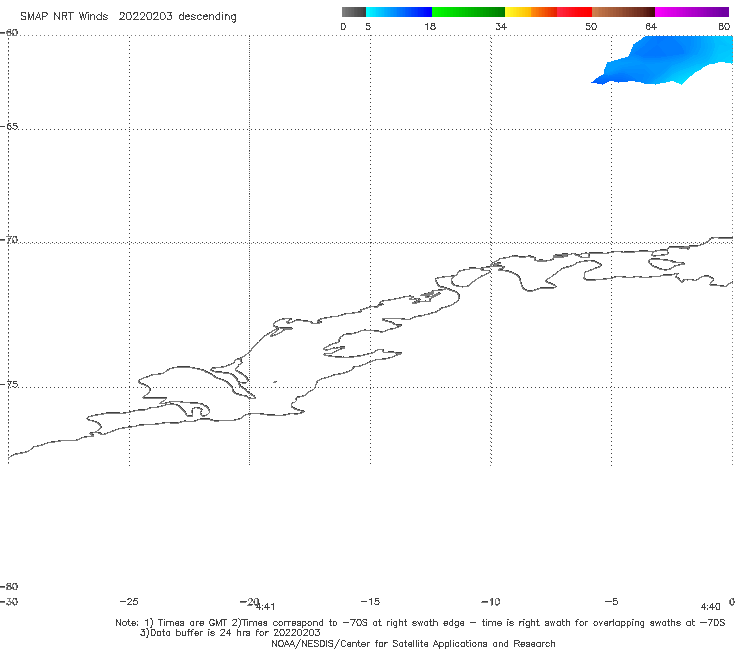Click the color bar label '18'
Image resolution: width=740 pixels, height=650 pixels.
(430, 26)
